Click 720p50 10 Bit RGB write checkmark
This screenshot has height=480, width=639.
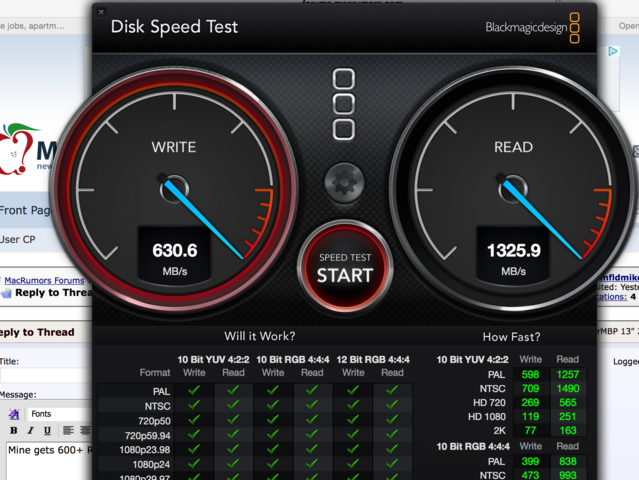(x=273, y=420)
